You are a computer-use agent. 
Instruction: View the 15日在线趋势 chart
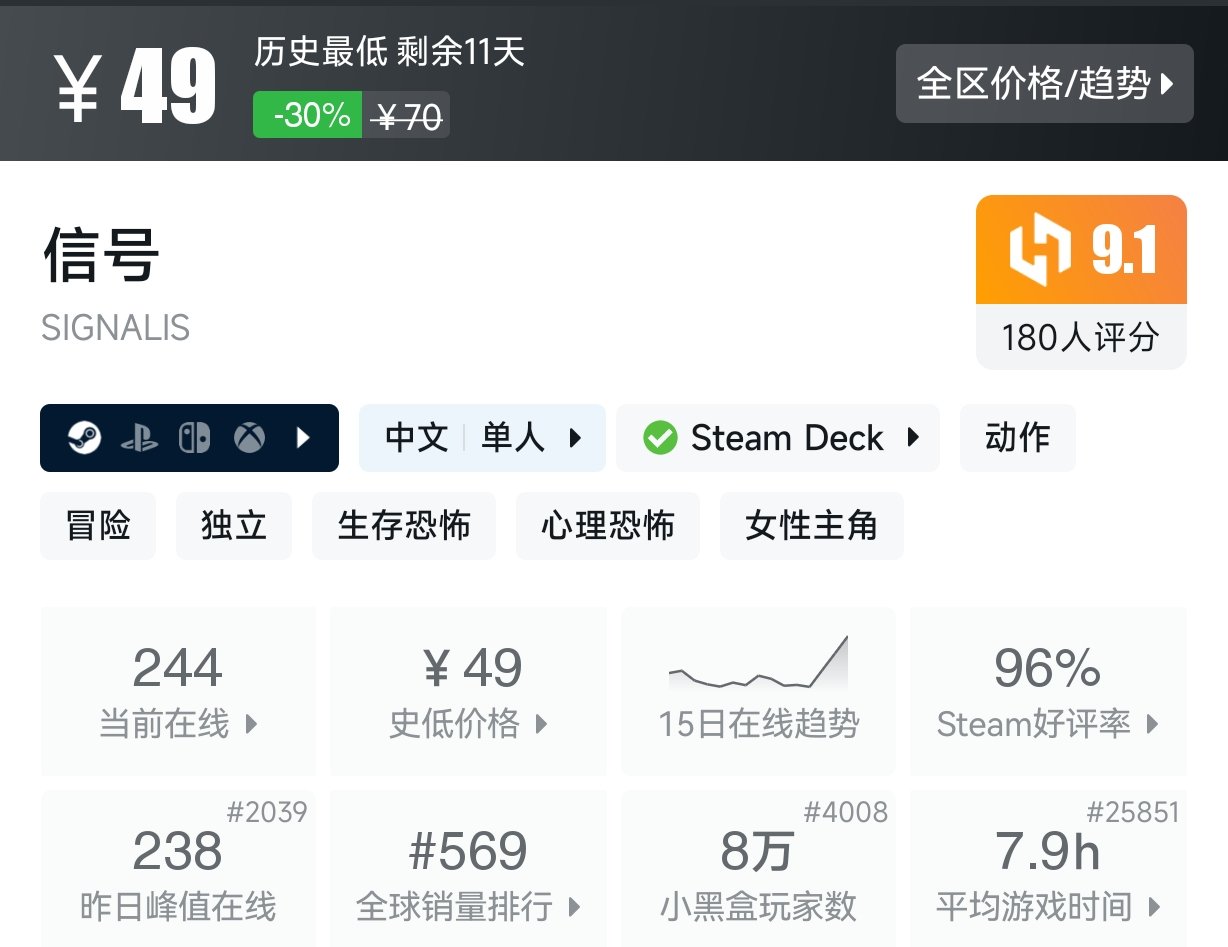[758, 690]
